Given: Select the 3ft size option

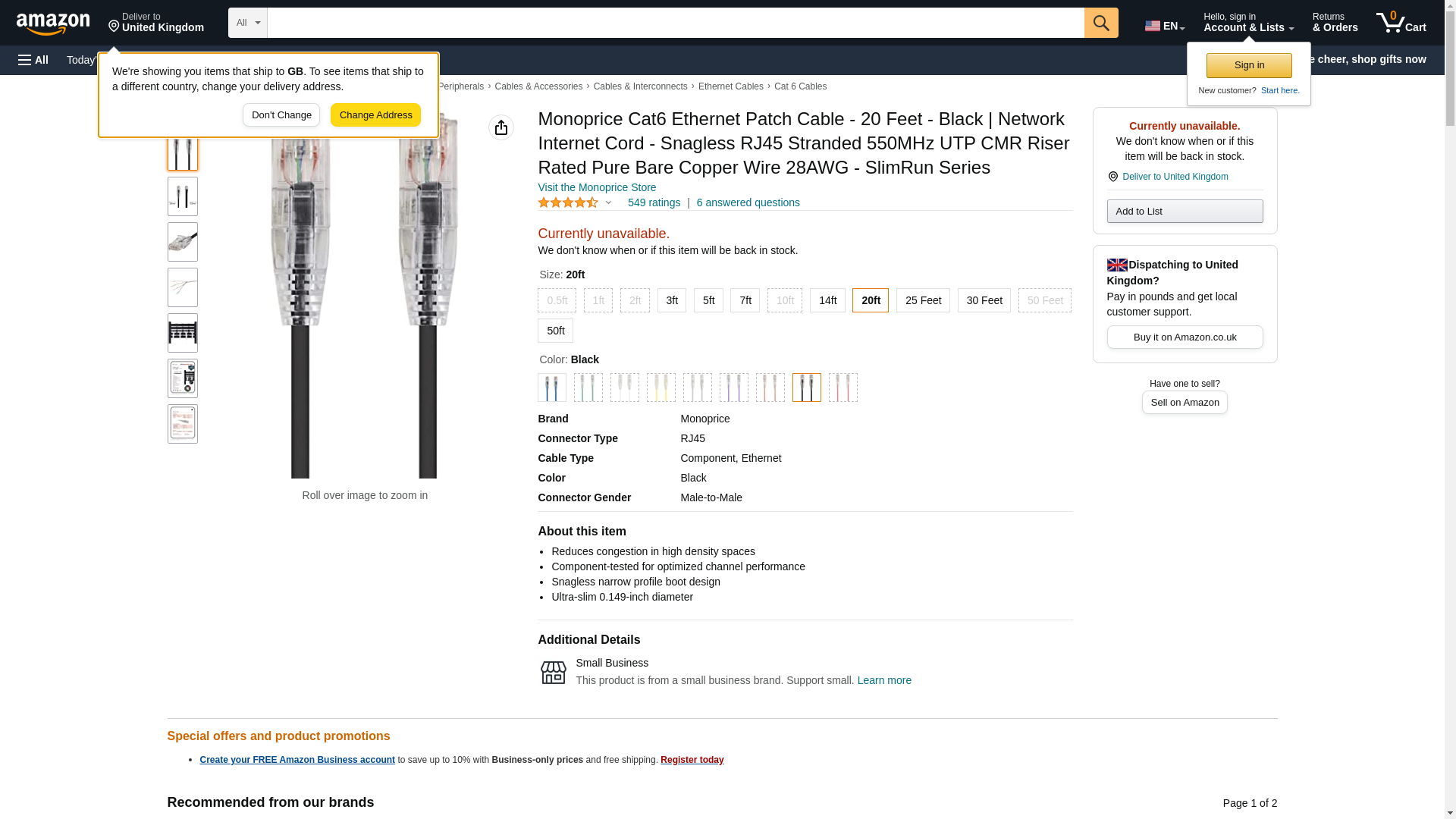Looking at the screenshot, I should pos(672,300).
